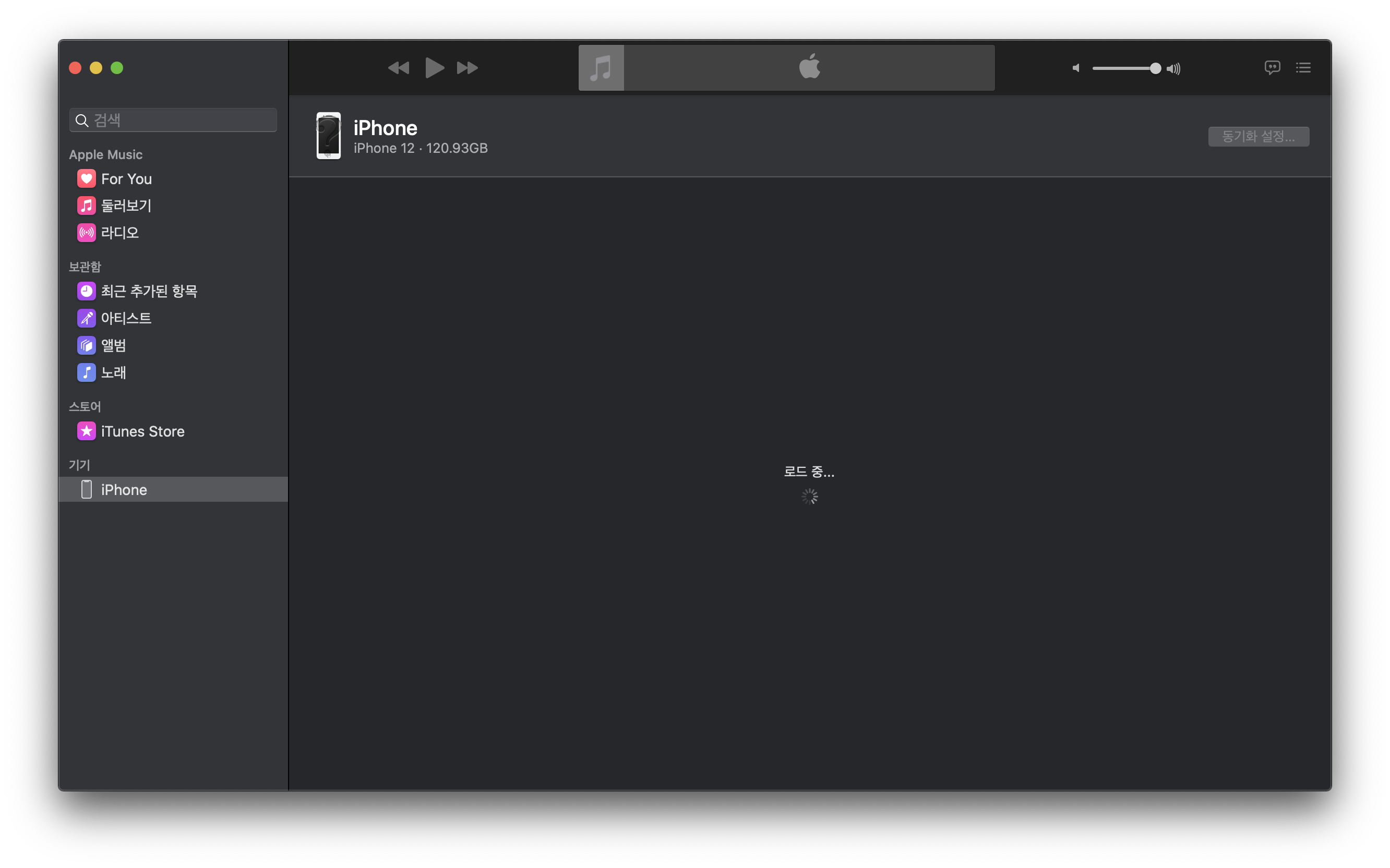Image resolution: width=1390 pixels, height=868 pixels.
Task: Click the 검색 search field
Action: (178, 120)
